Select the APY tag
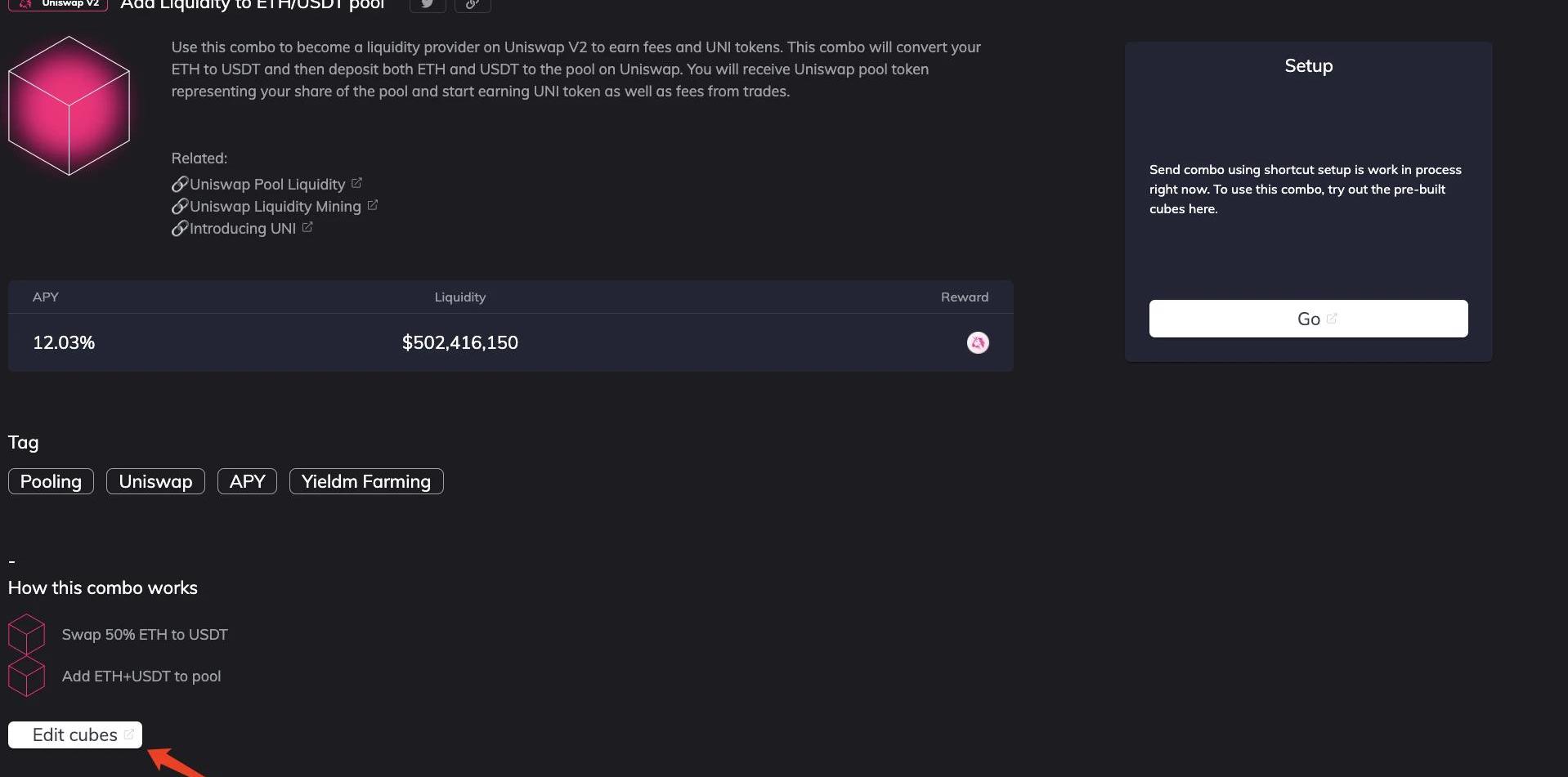 (247, 481)
